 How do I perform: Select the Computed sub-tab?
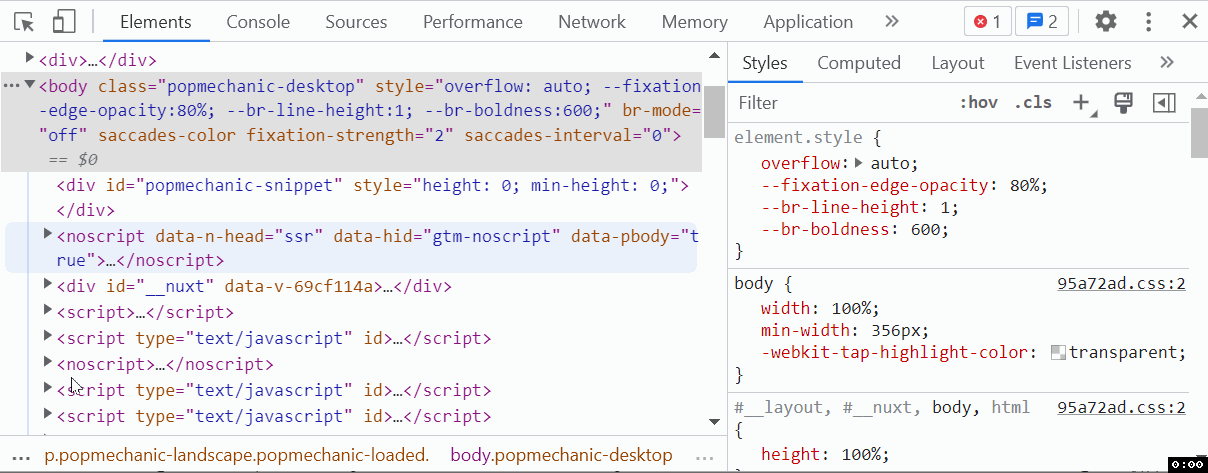859,63
